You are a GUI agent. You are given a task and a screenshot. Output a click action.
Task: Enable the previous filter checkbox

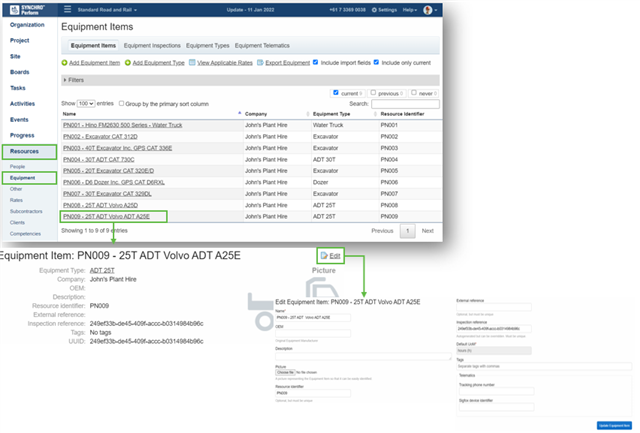coord(373,93)
